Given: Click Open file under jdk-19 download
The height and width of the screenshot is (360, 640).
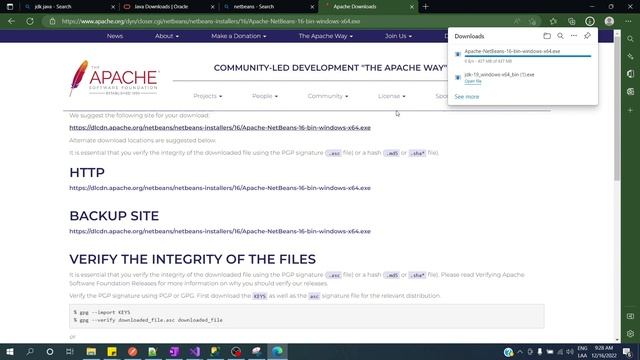Looking at the screenshot, I should [473, 81].
